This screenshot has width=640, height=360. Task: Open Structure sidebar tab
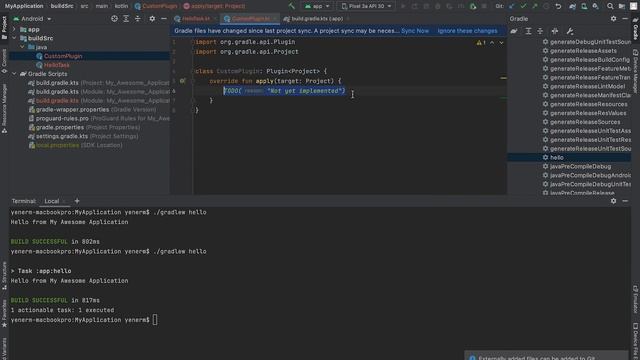(x=4, y=276)
